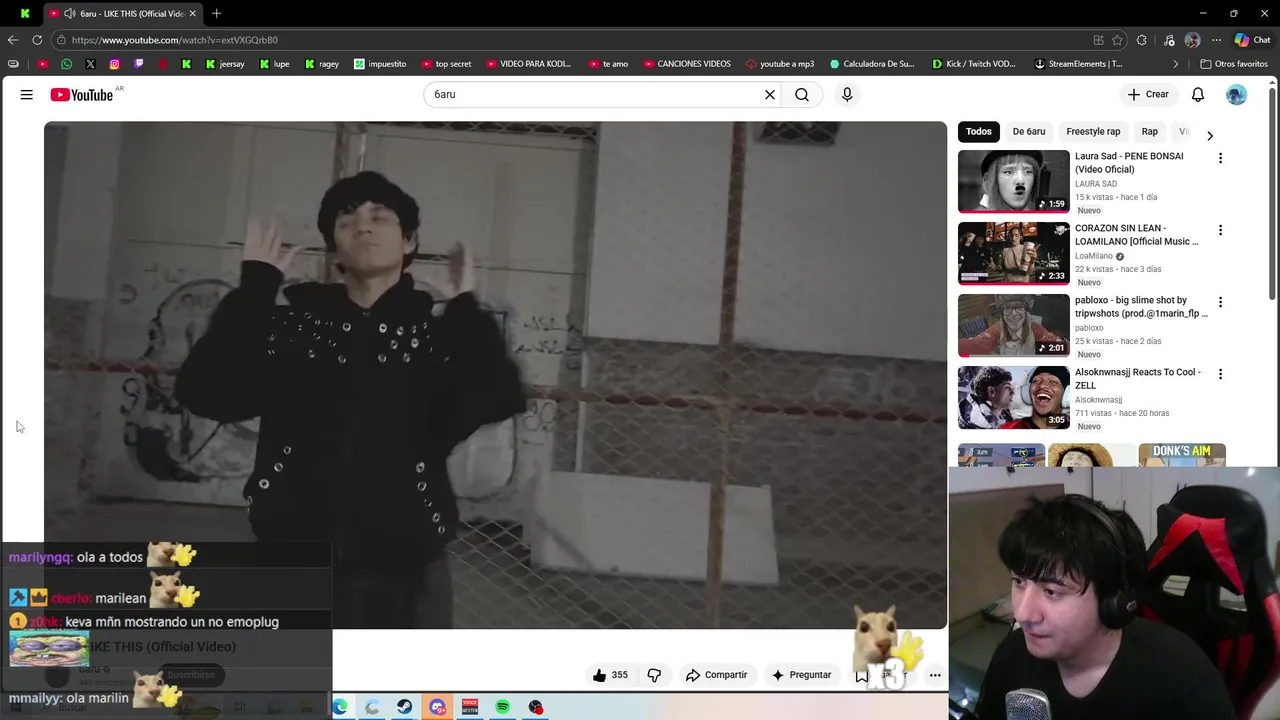This screenshot has width=1280, height=720.
Task: Open the Twitch bookmark icon
Action: pos(138,64)
